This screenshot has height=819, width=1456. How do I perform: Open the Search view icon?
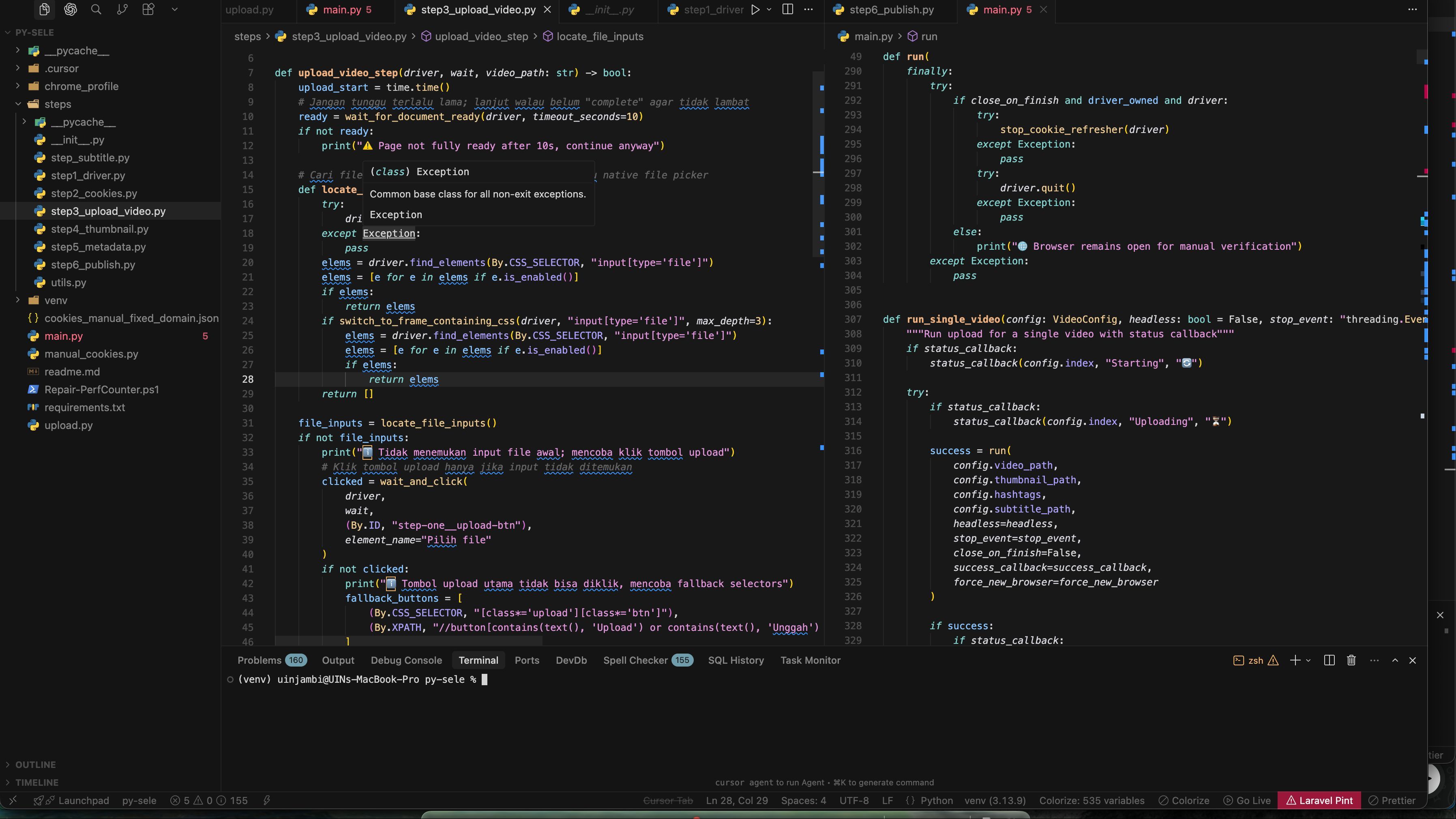click(96, 10)
